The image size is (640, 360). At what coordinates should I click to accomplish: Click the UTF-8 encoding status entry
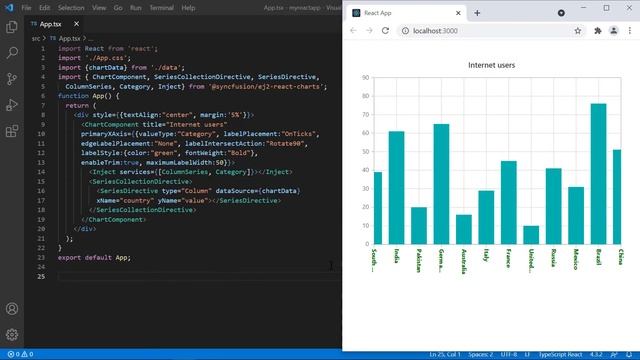509,354
